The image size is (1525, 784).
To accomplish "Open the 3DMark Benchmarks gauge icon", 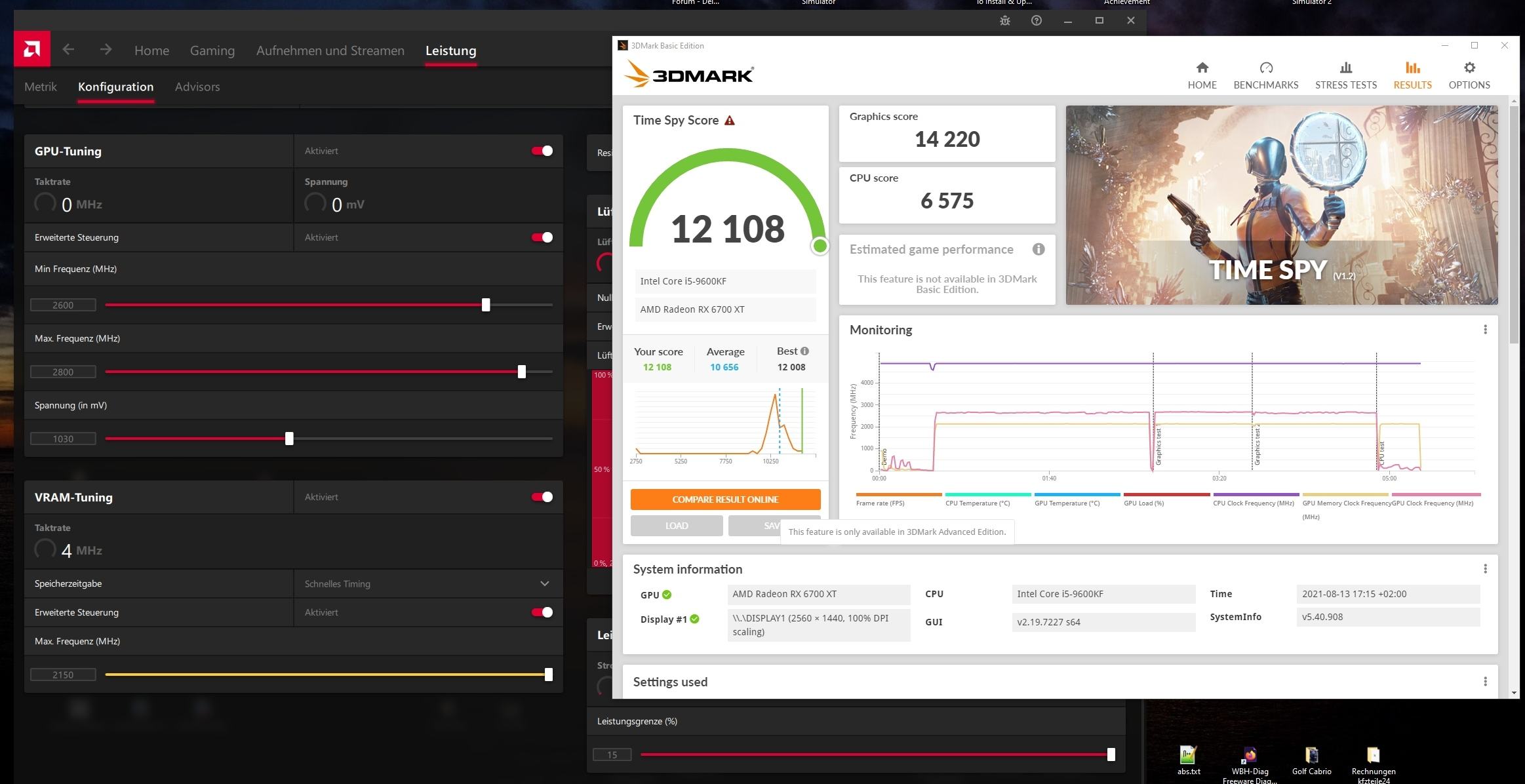I will (1266, 68).
